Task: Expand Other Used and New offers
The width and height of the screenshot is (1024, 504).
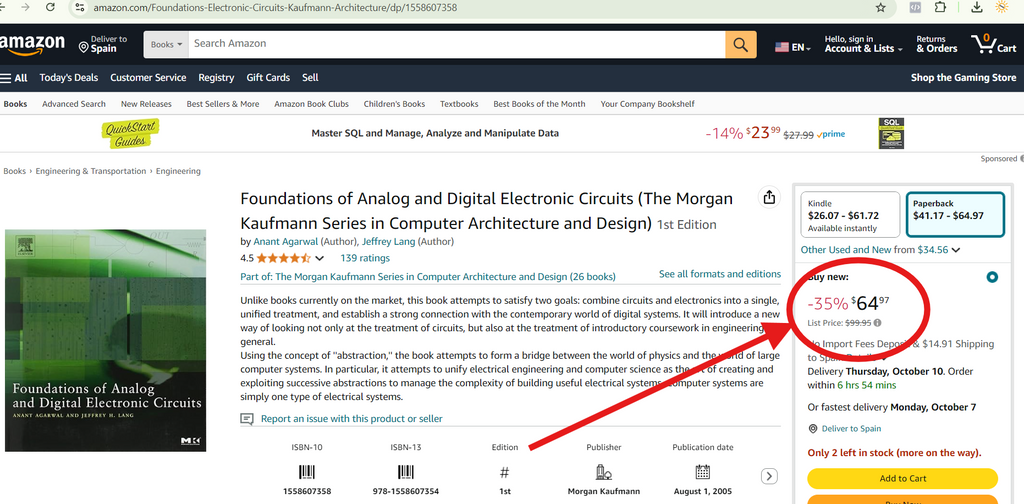Action: (880, 250)
